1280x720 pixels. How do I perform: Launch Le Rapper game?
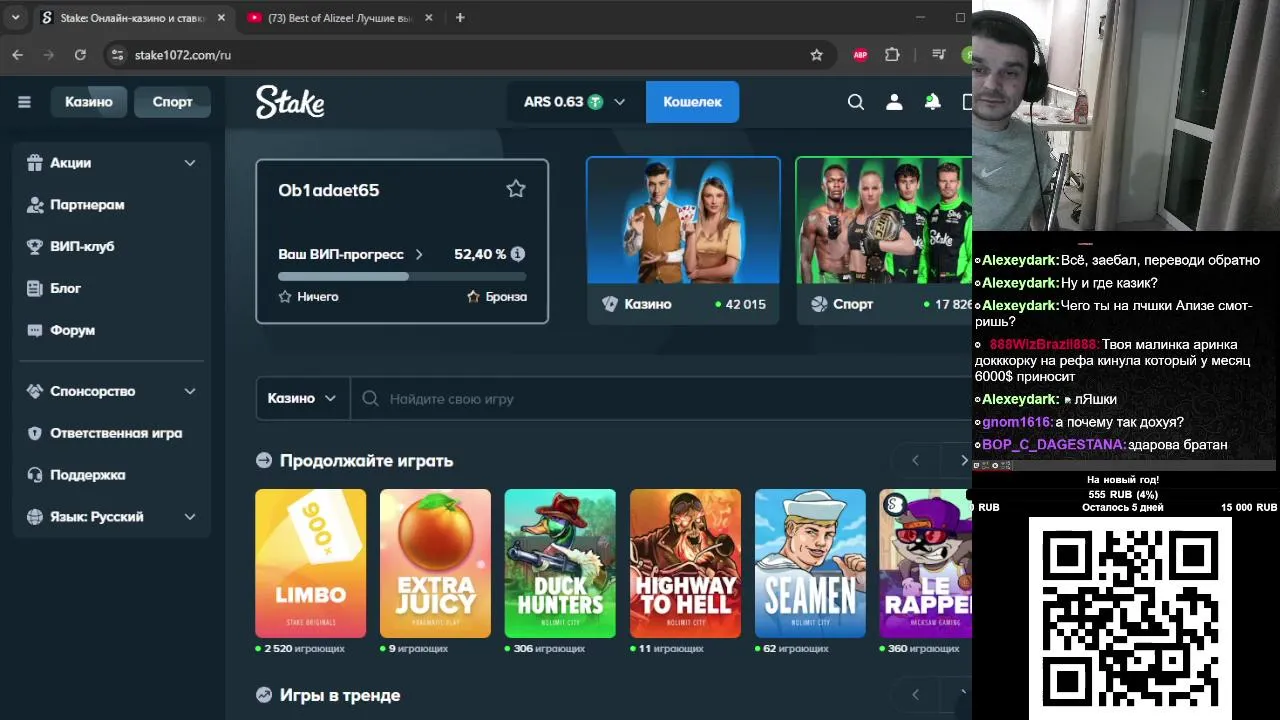(x=925, y=563)
